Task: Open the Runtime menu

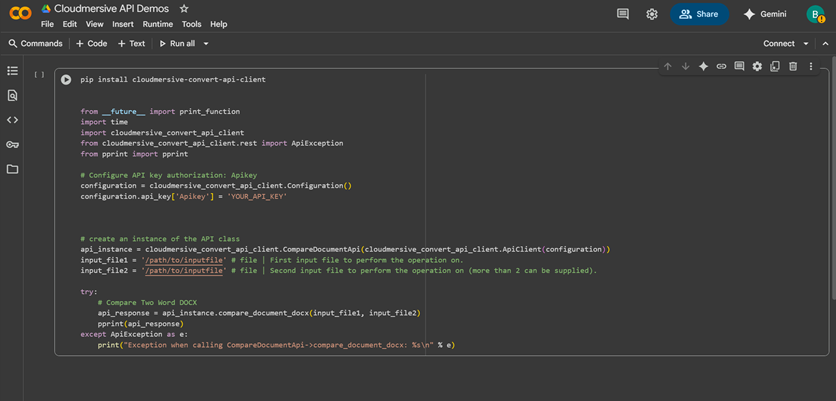Action: pyautogui.click(x=158, y=24)
